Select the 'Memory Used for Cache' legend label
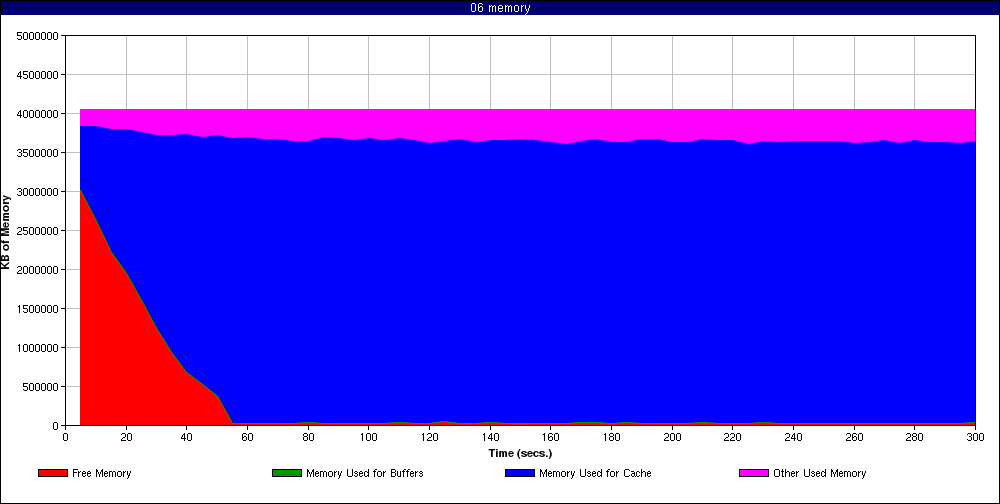Viewport: 1000px width, 504px height. click(595, 473)
